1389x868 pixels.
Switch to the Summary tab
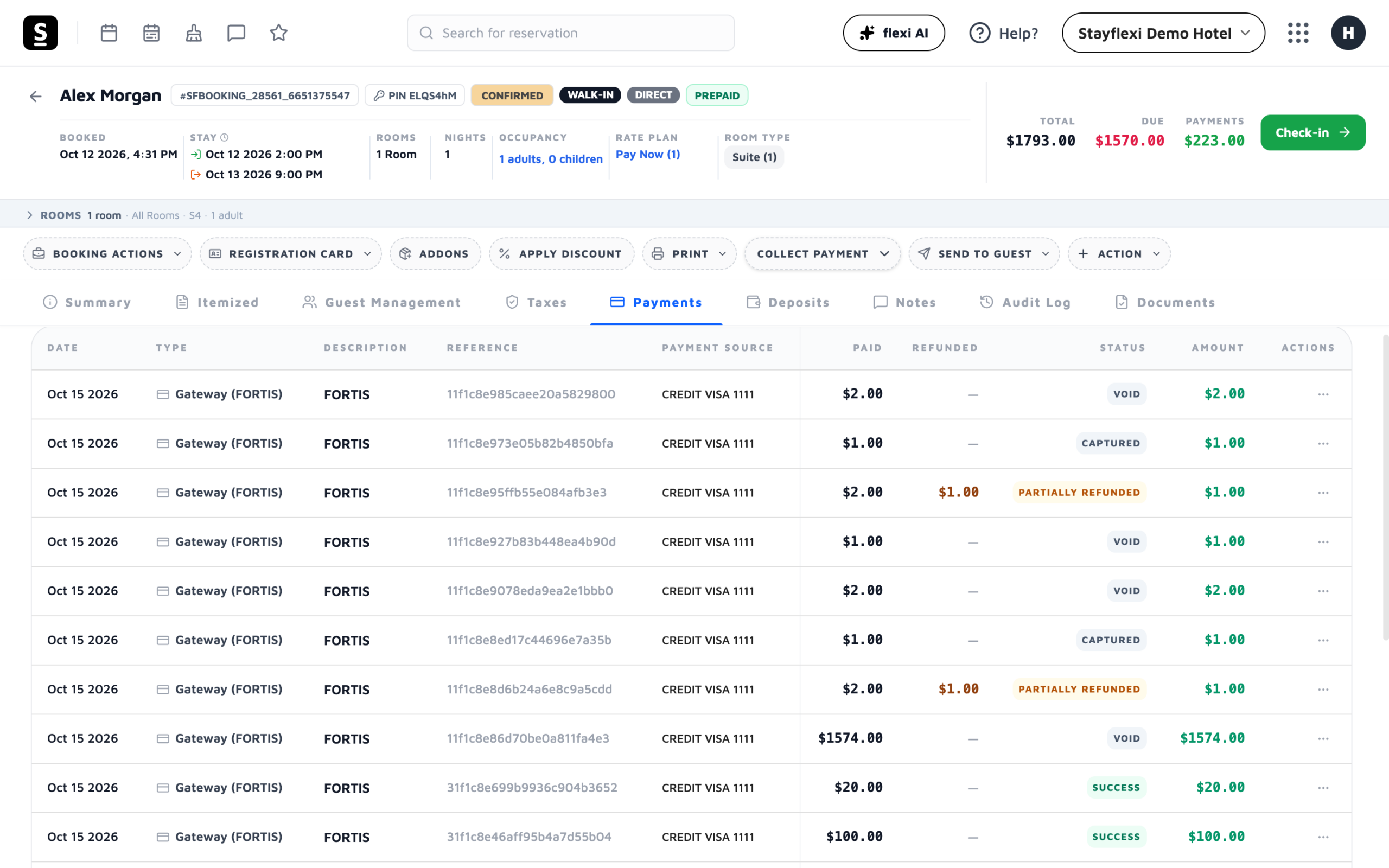point(87,303)
